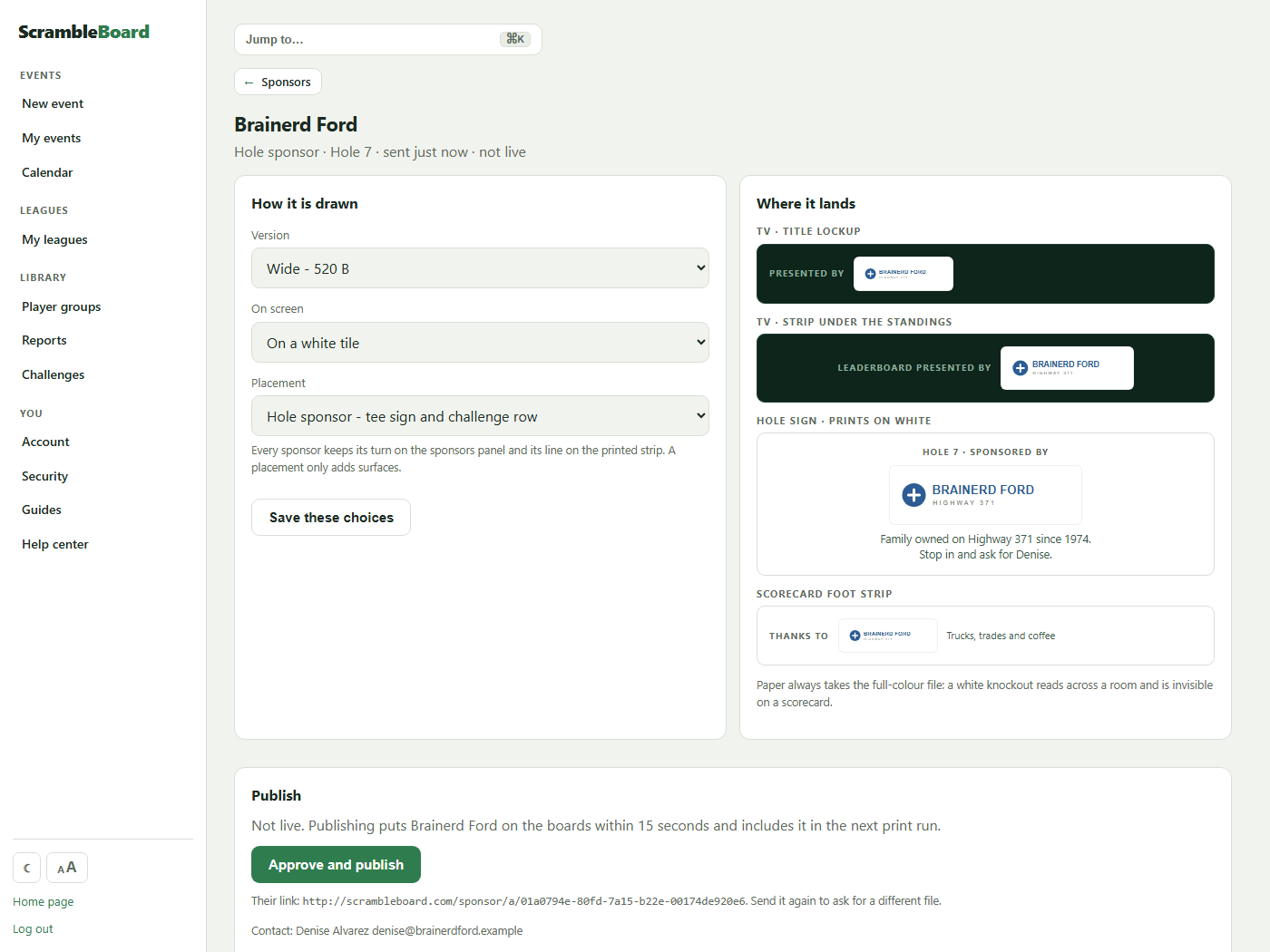Focus the Jump to search field
The image size is (1270, 952).
coord(387,39)
